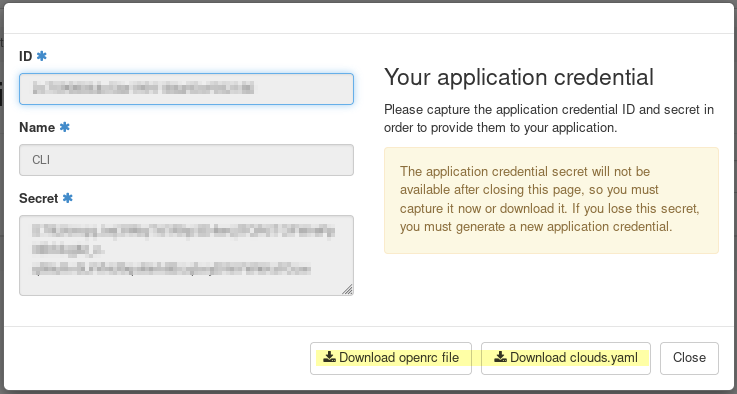
Task: Click inside the Secret text area
Action: (x=186, y=255)
